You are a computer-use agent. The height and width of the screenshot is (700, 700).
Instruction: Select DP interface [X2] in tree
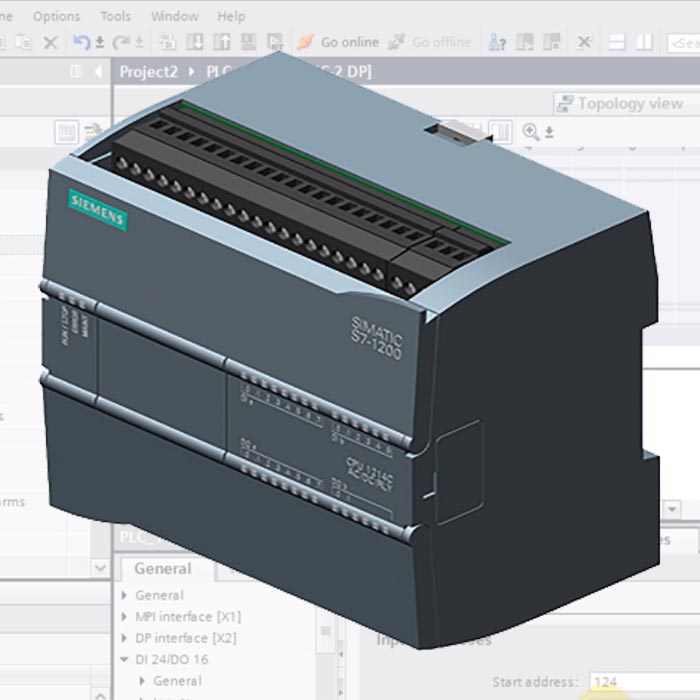(186, 638)
